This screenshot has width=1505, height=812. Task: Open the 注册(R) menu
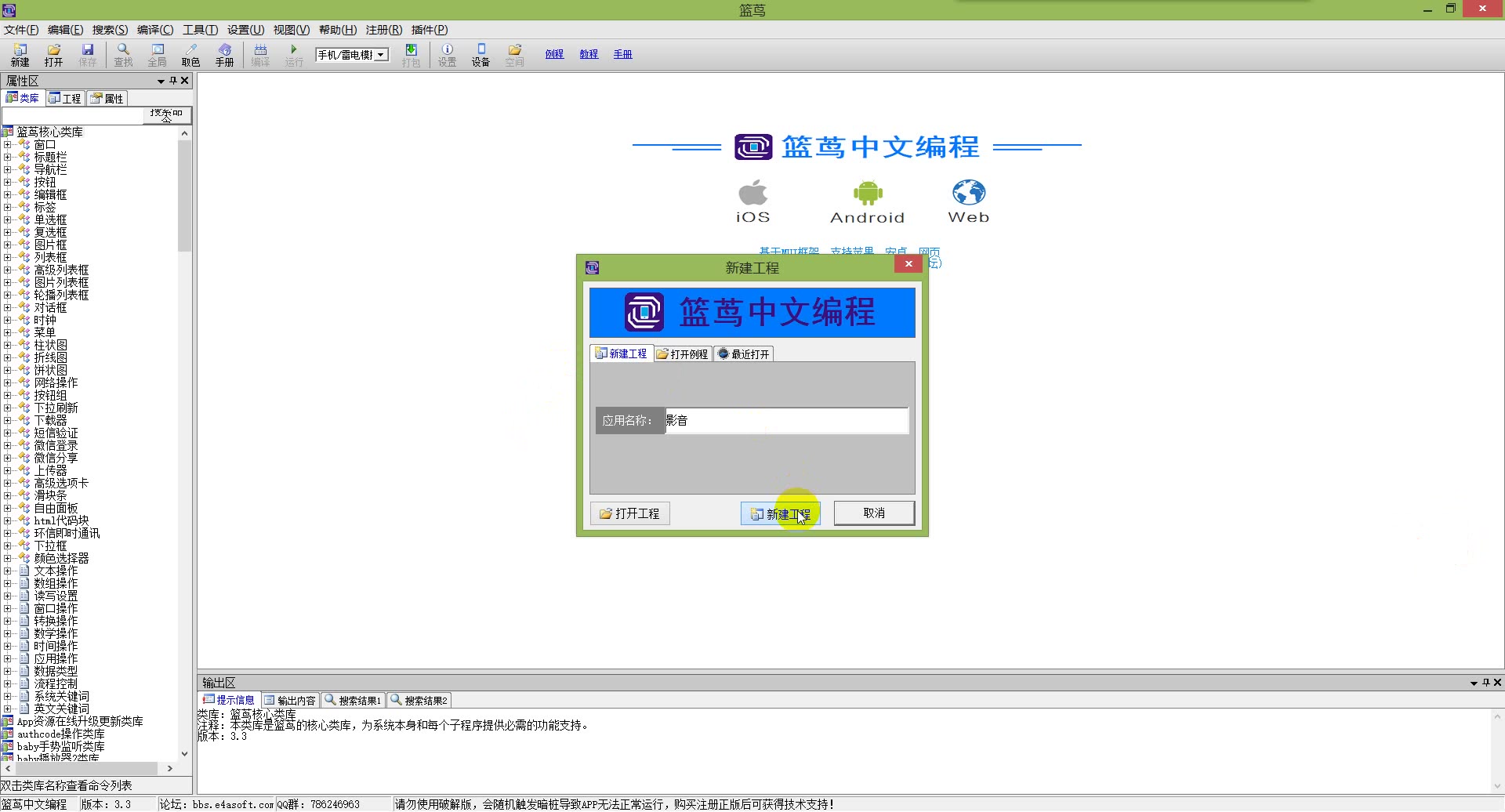coord(384,30)
